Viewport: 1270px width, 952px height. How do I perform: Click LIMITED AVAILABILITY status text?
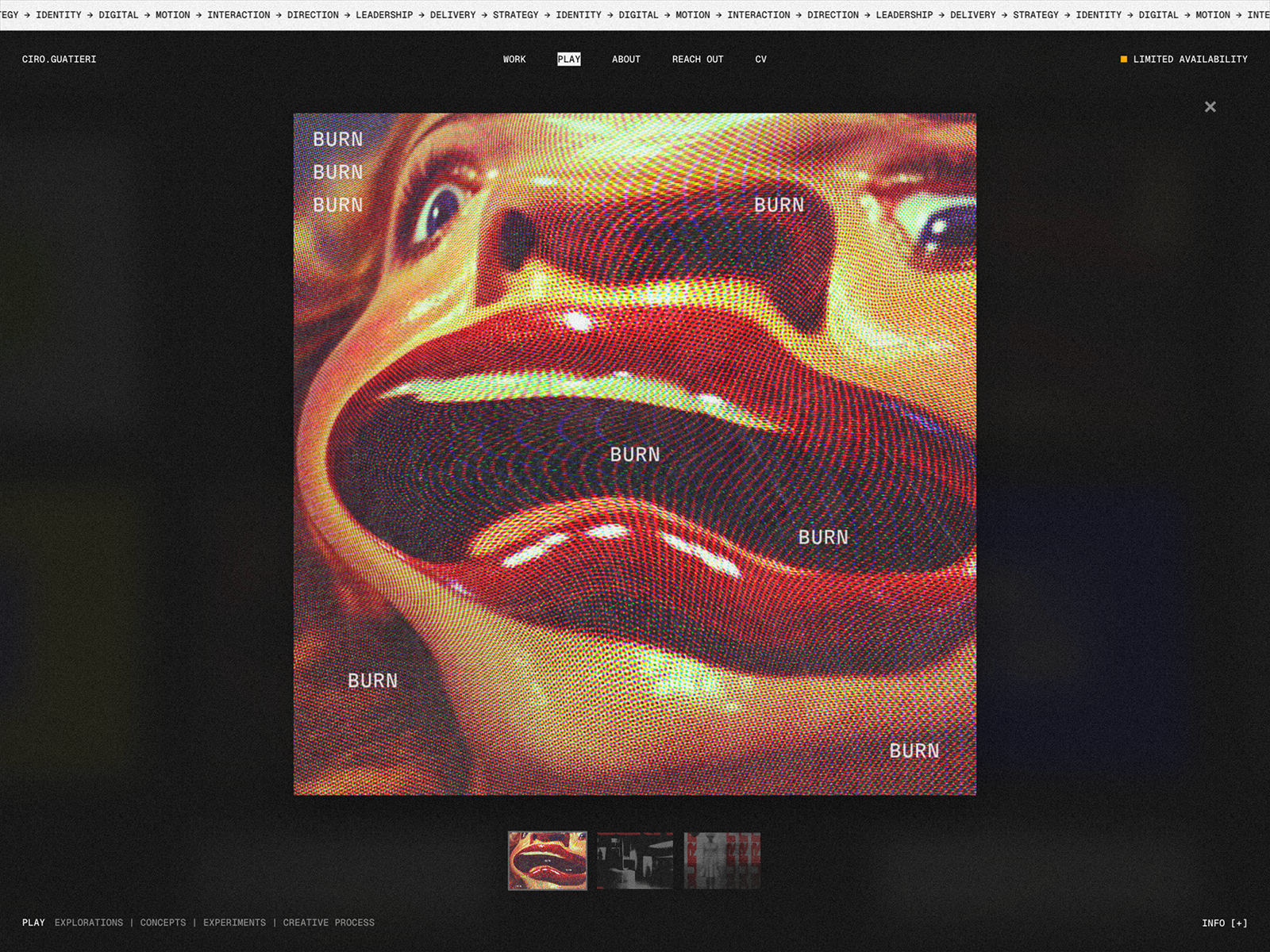click(x=1191, y=59)
